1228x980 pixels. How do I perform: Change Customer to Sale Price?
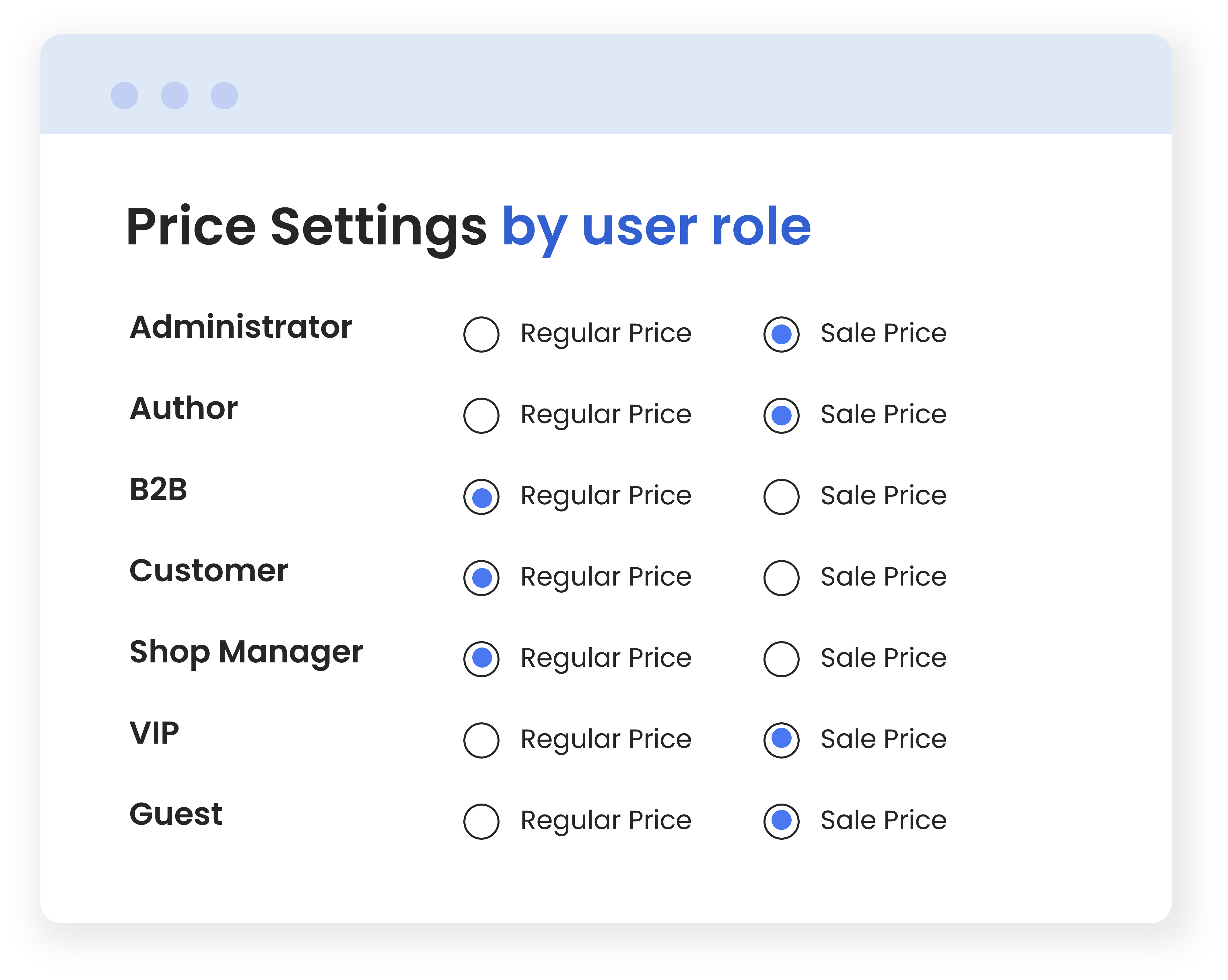click(781, 578)
